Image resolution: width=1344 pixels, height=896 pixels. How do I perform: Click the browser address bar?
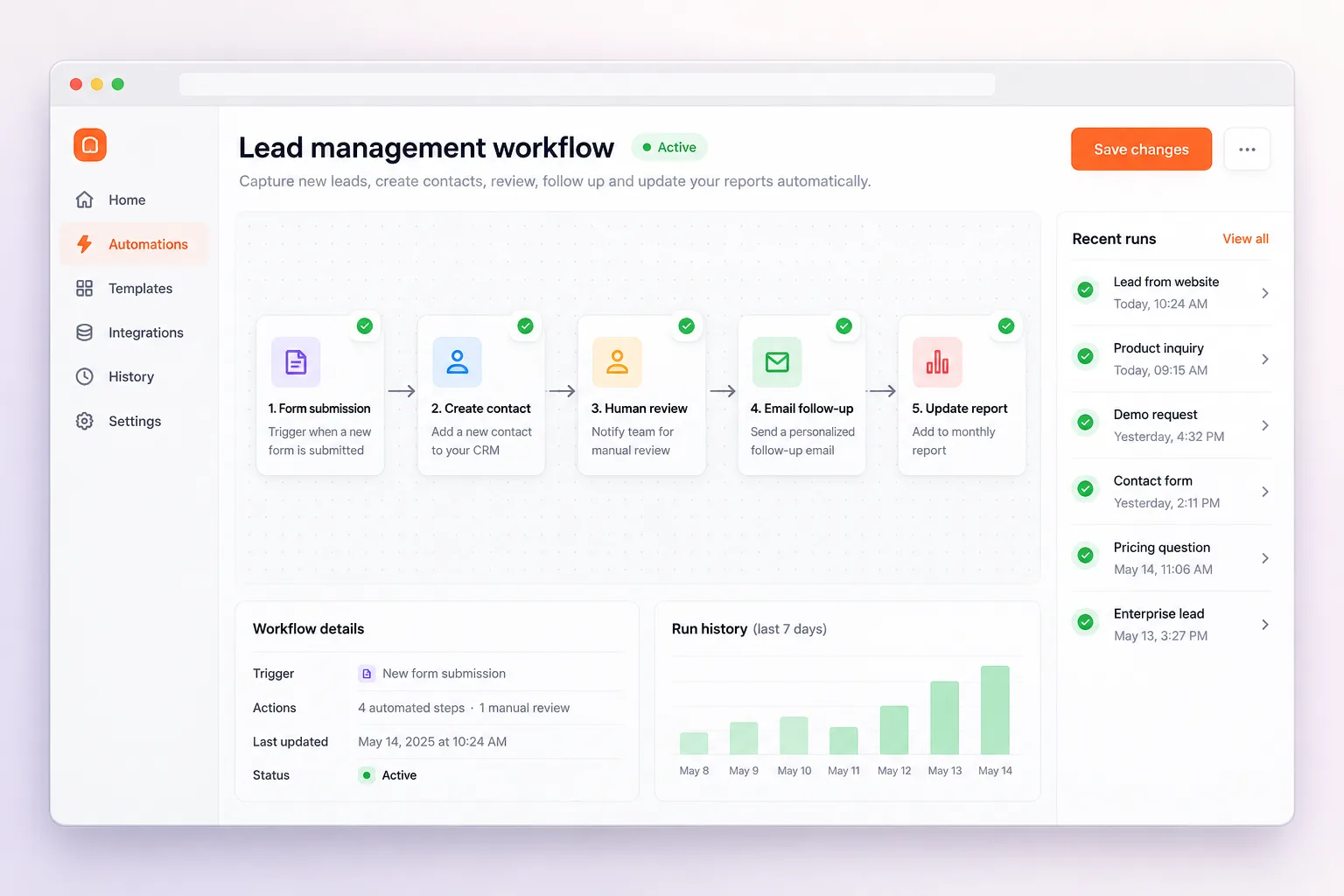point(587,84)
